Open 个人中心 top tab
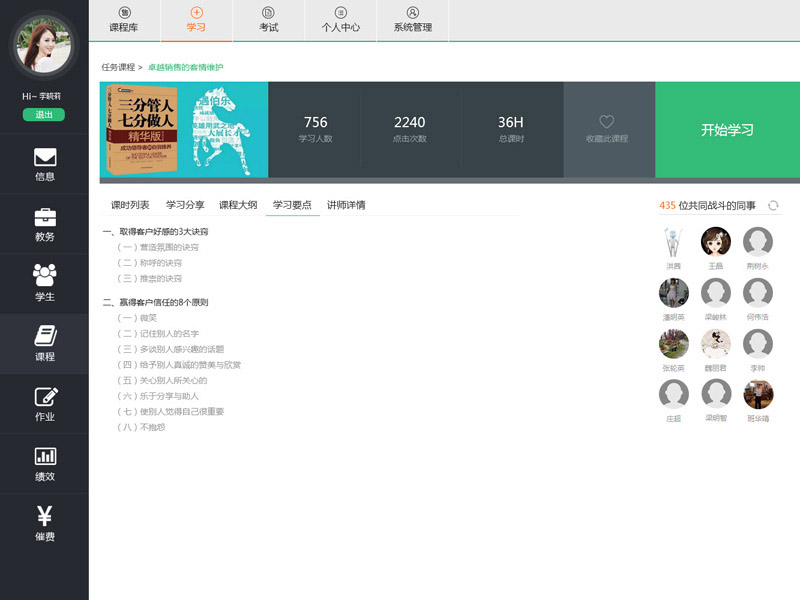Image resolution: width=800 pixels, height=600 pixels. [x=340, y=20]
